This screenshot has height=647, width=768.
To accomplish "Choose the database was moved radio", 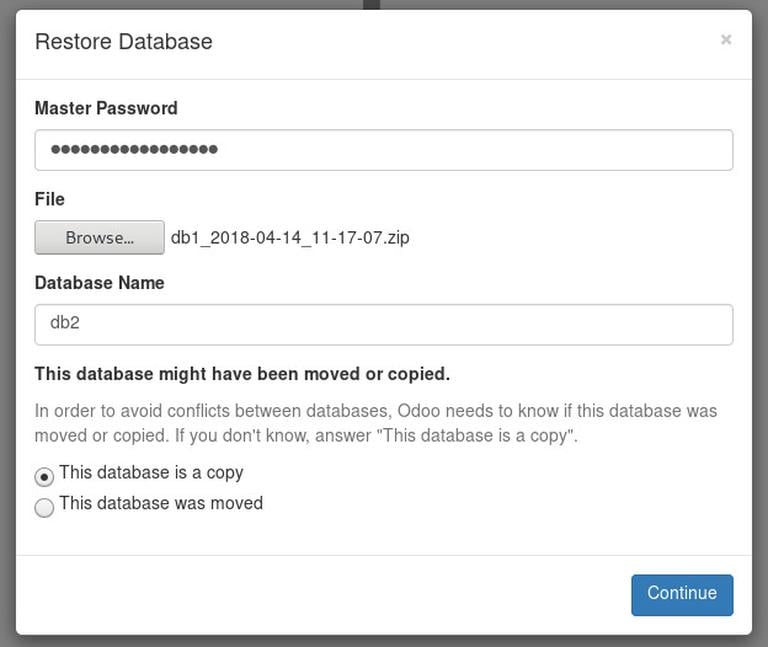I will click(44, 507).
